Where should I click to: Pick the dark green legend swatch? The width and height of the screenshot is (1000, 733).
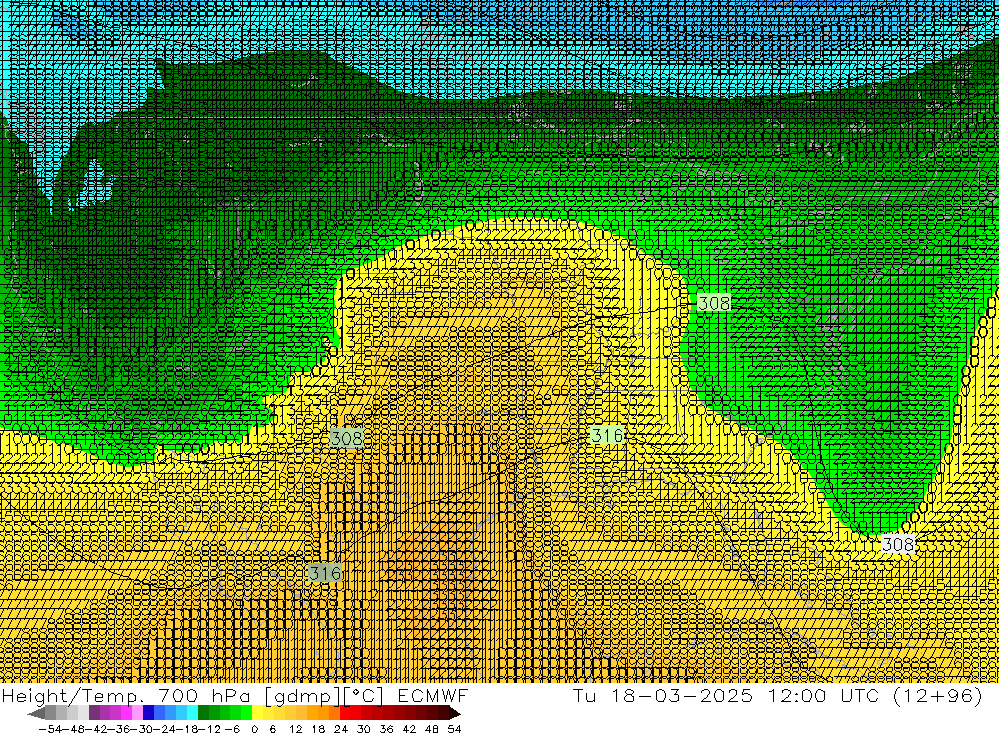[x=203, y=714]
